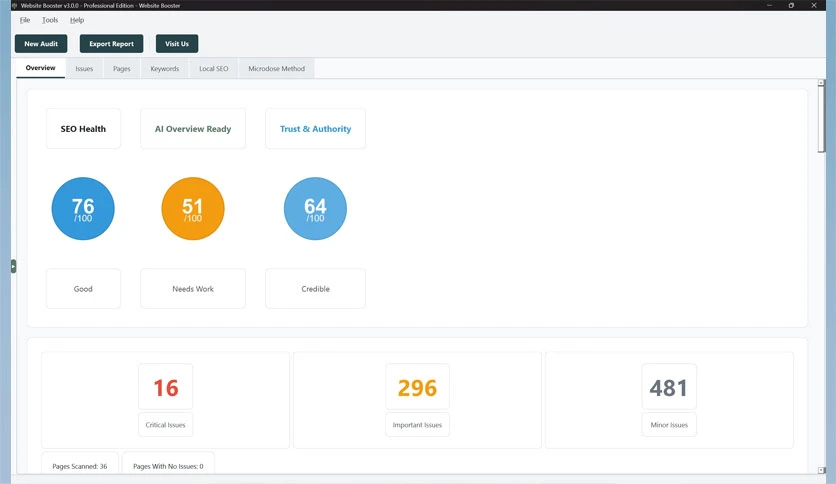The height and width of the screenshot is (484, 836).
Task: Open the Keywords tab
Action: 165,69
